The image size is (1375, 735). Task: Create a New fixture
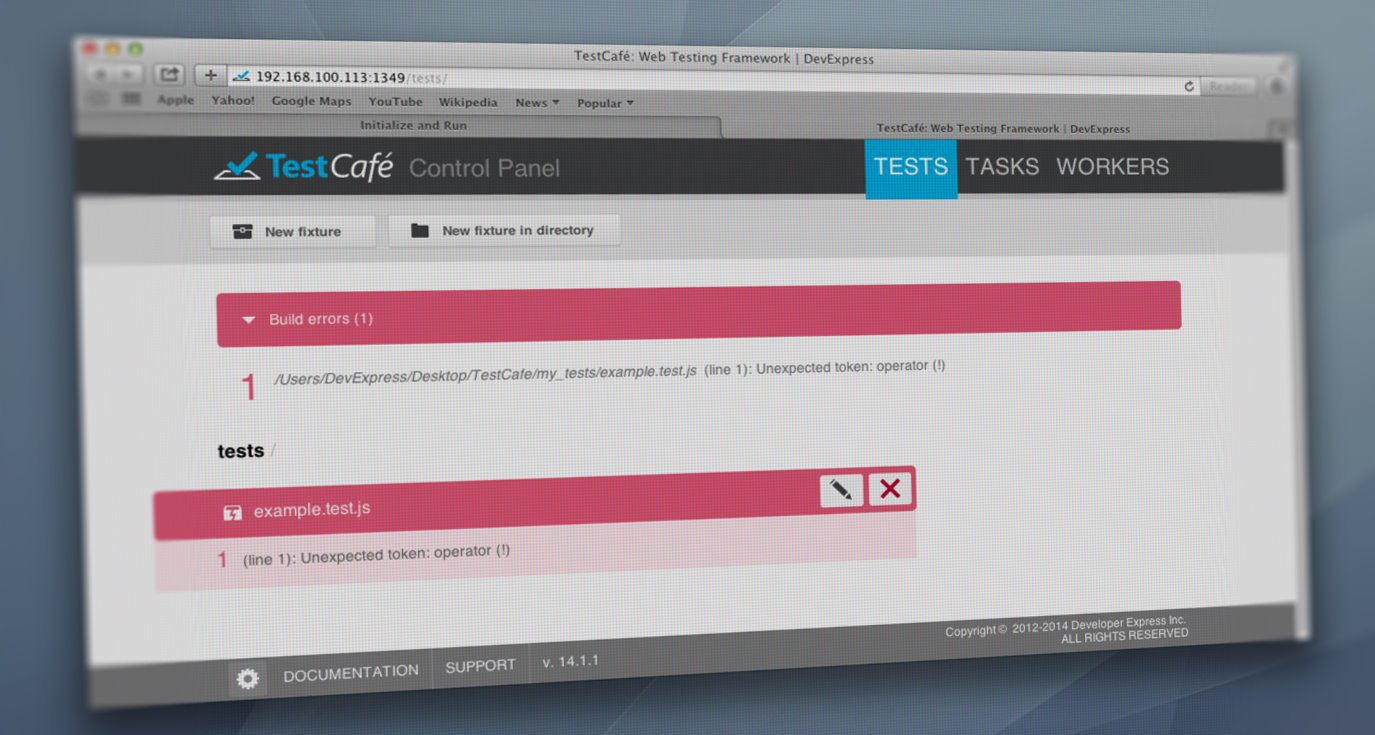click(x=292, y=231)
